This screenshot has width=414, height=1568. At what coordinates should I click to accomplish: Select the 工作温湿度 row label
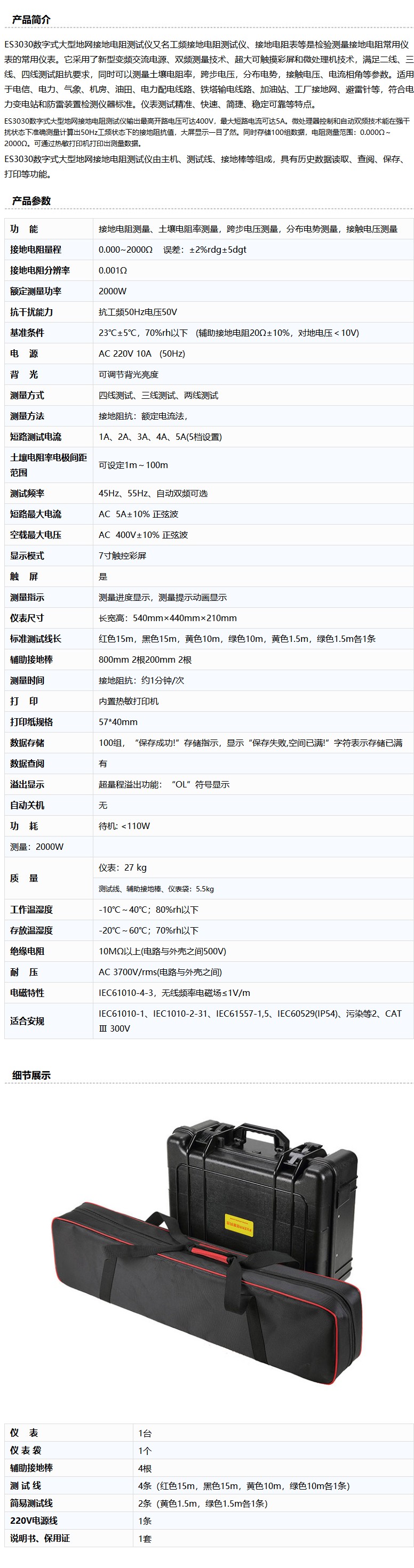coord(31,910)
